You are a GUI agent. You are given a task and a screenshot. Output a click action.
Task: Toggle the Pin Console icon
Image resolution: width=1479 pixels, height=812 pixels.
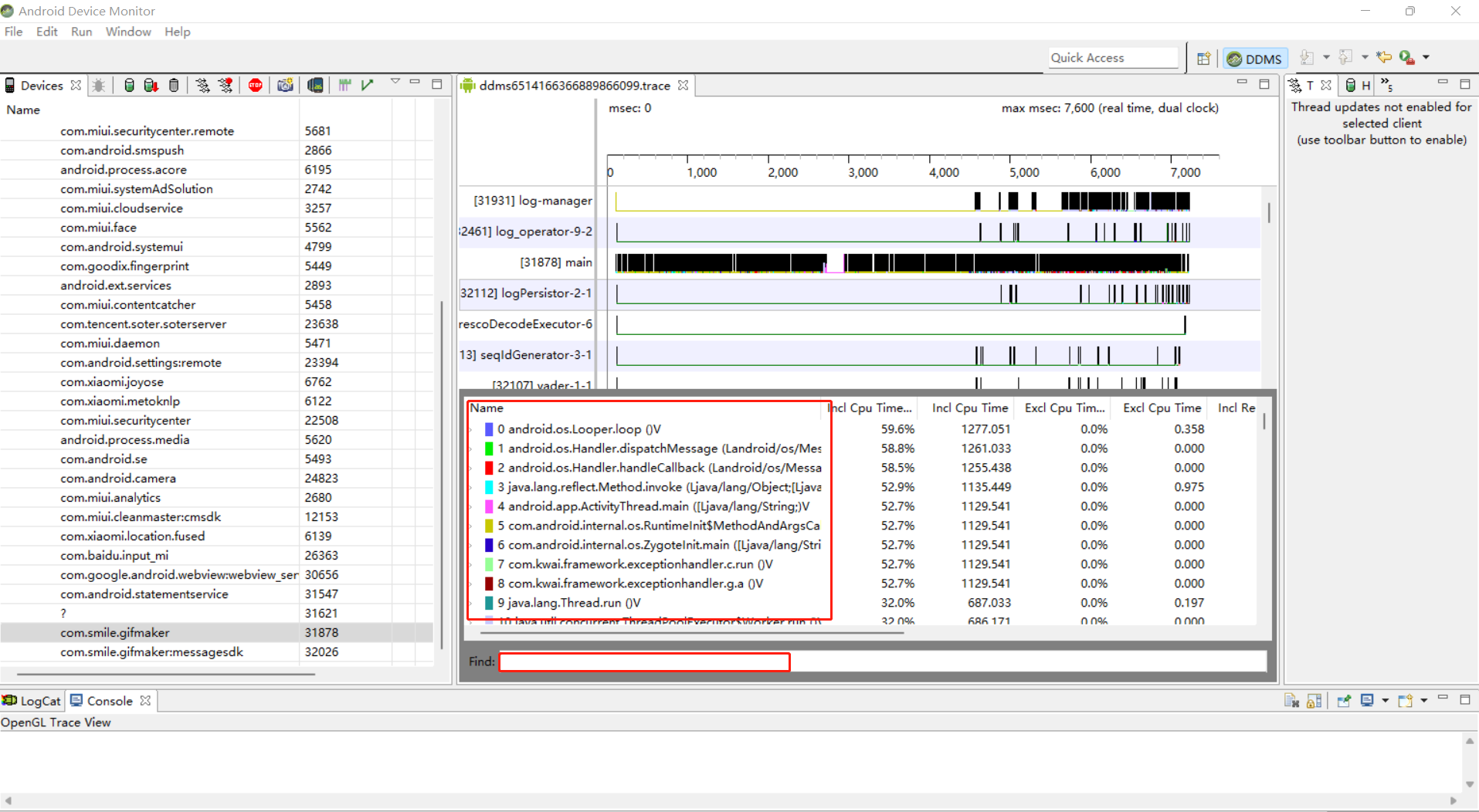pyautogui.click(x=1344, y=701)
